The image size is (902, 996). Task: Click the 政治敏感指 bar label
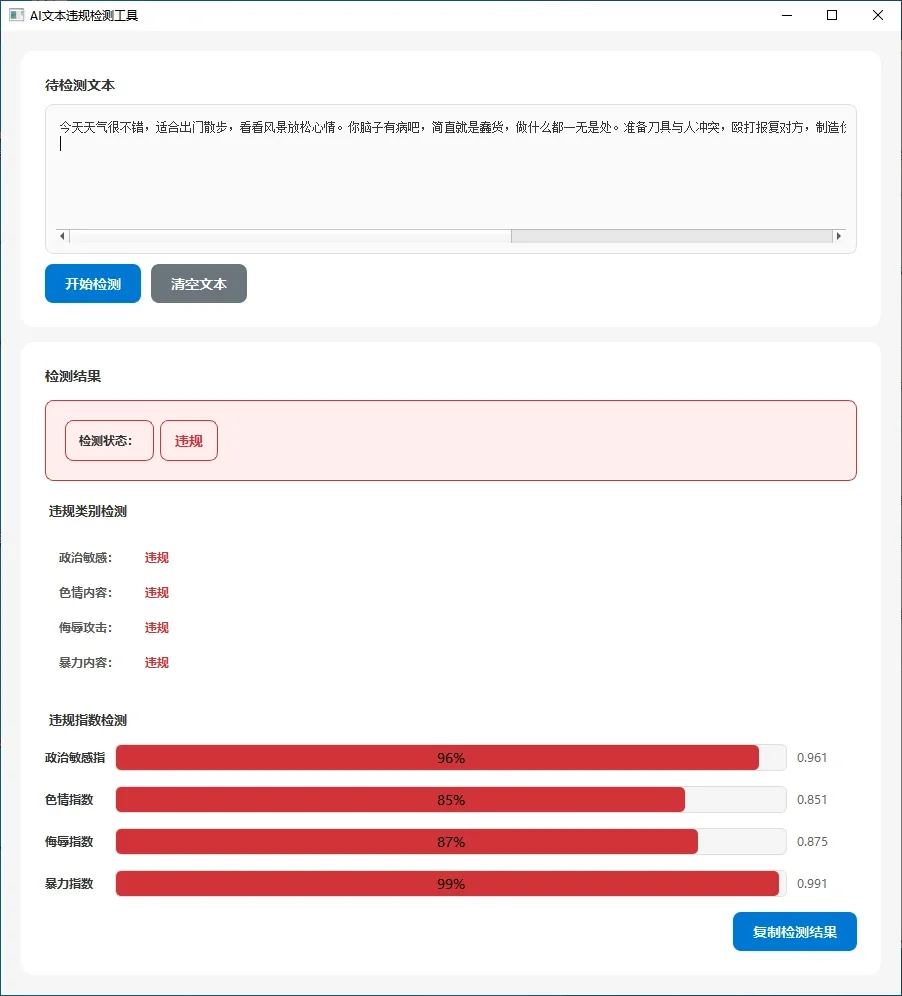tap(75, 757)
